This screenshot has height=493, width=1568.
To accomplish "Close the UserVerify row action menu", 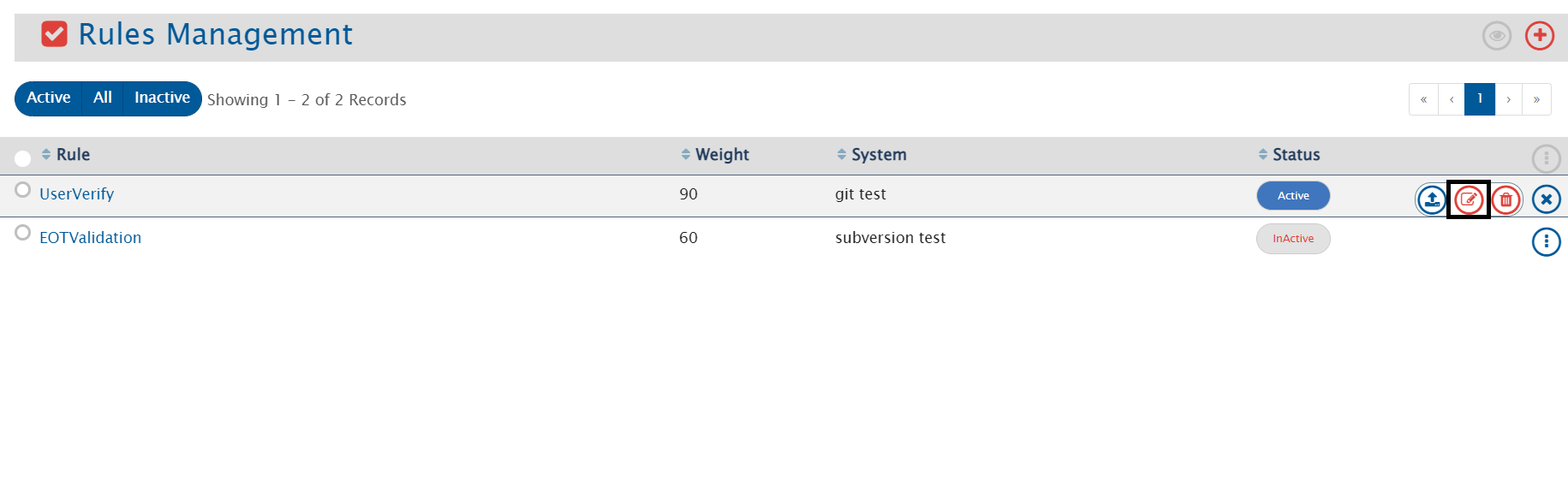I will pos(1546,199).
